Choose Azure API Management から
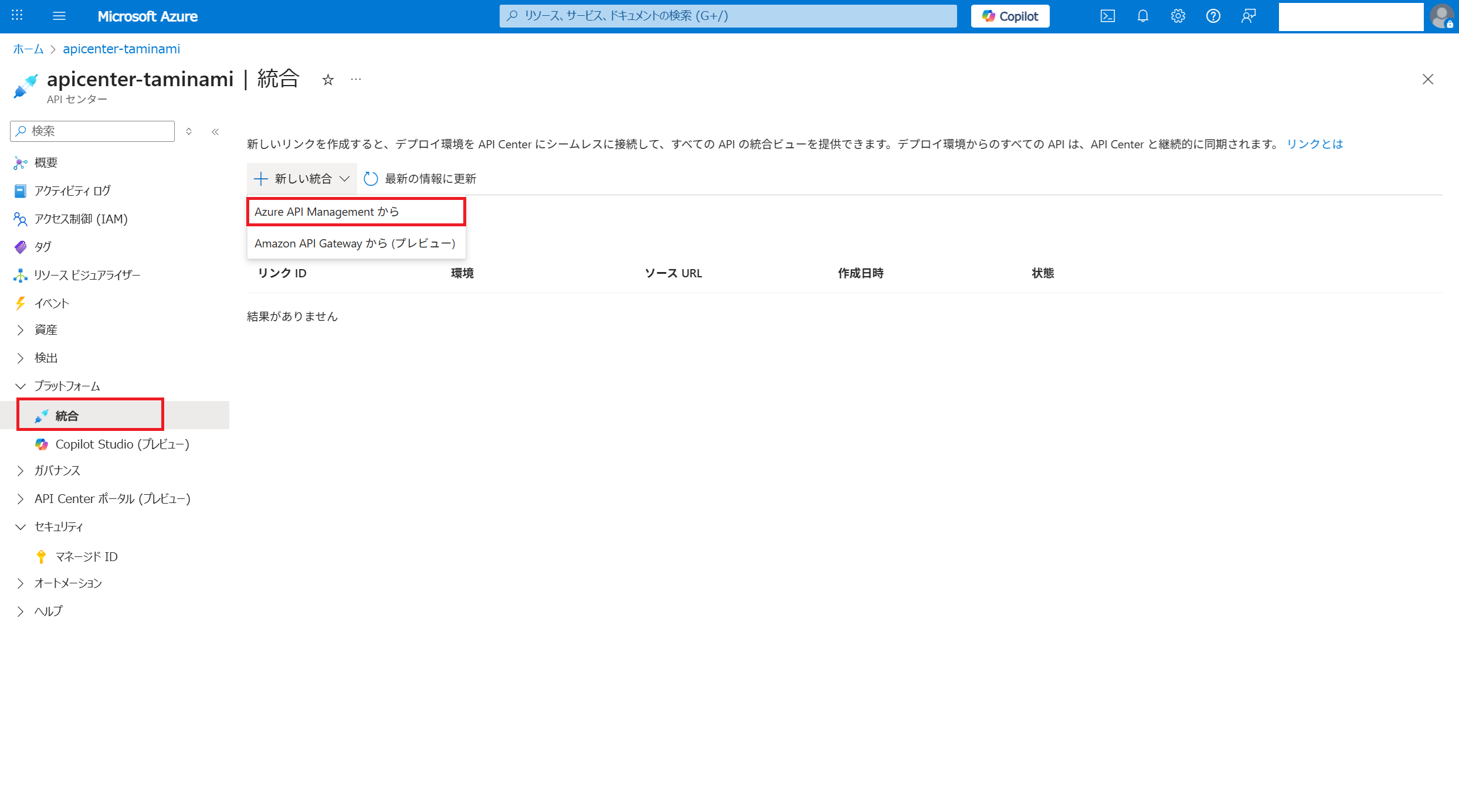The width and height of the screenshot is (1459, 812). point(356,212)
